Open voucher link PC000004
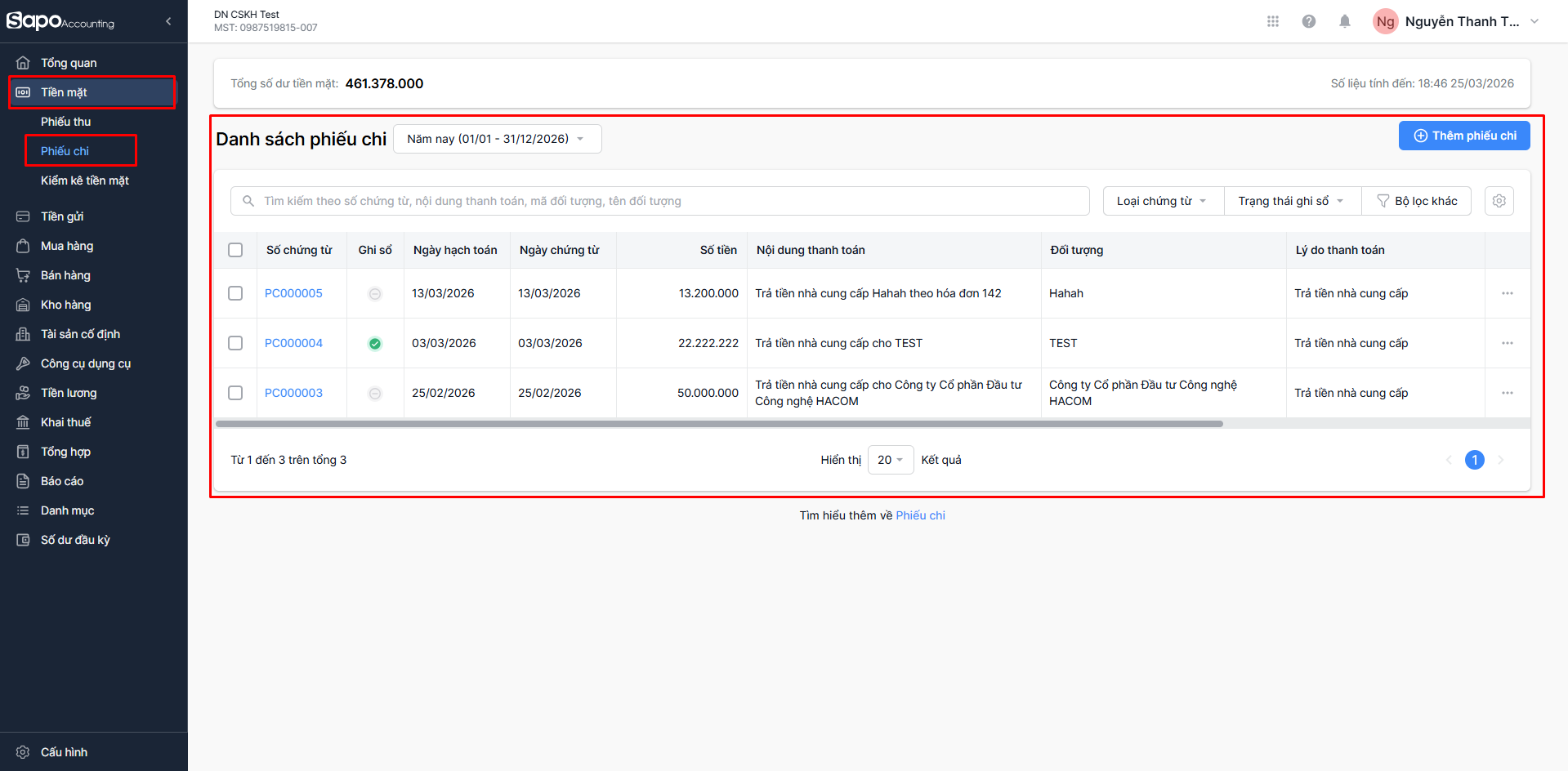This screenshot has width=1568, height=771. 293,343
